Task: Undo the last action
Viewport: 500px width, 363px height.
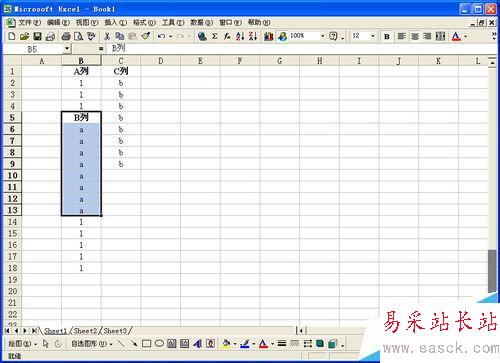Action: pos(162,36)
